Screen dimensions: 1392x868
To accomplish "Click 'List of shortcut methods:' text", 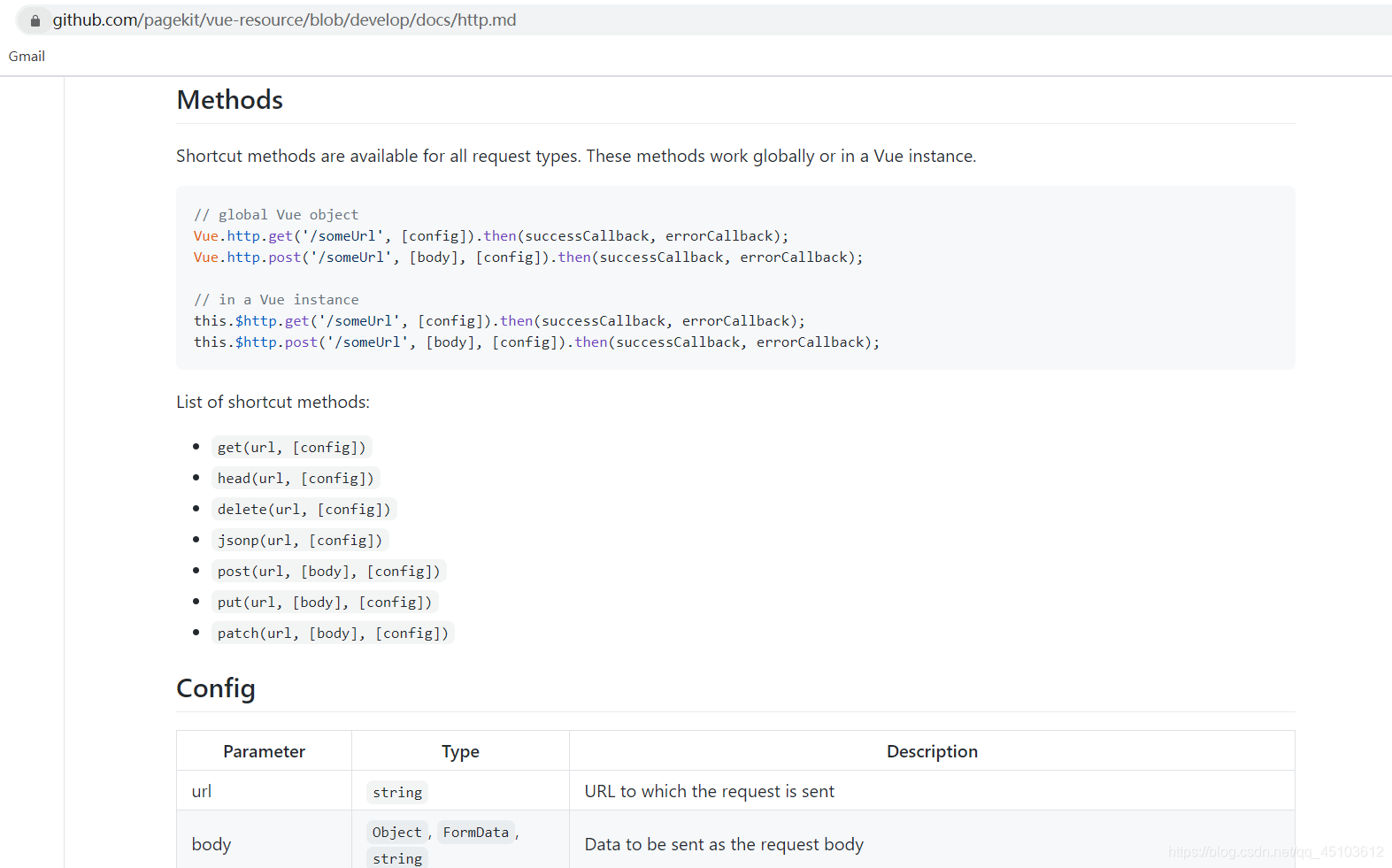I will point(273,403).
